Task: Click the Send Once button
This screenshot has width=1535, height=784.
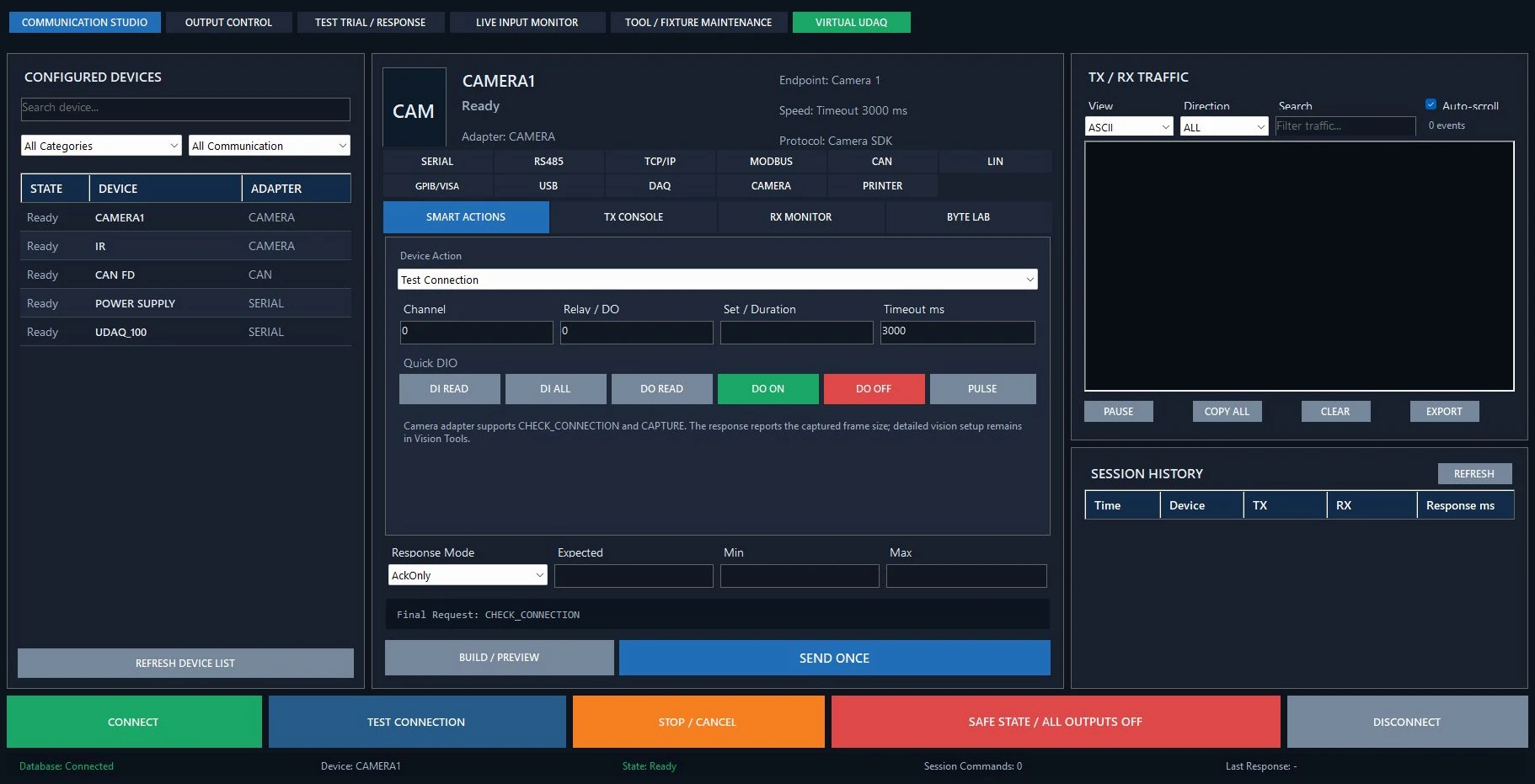Action: pos(834,658)
